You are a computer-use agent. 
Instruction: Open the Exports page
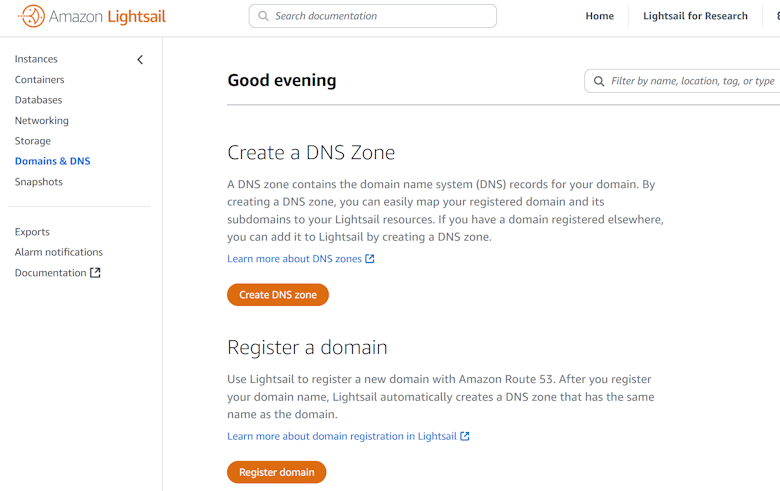tap(32, 232)
